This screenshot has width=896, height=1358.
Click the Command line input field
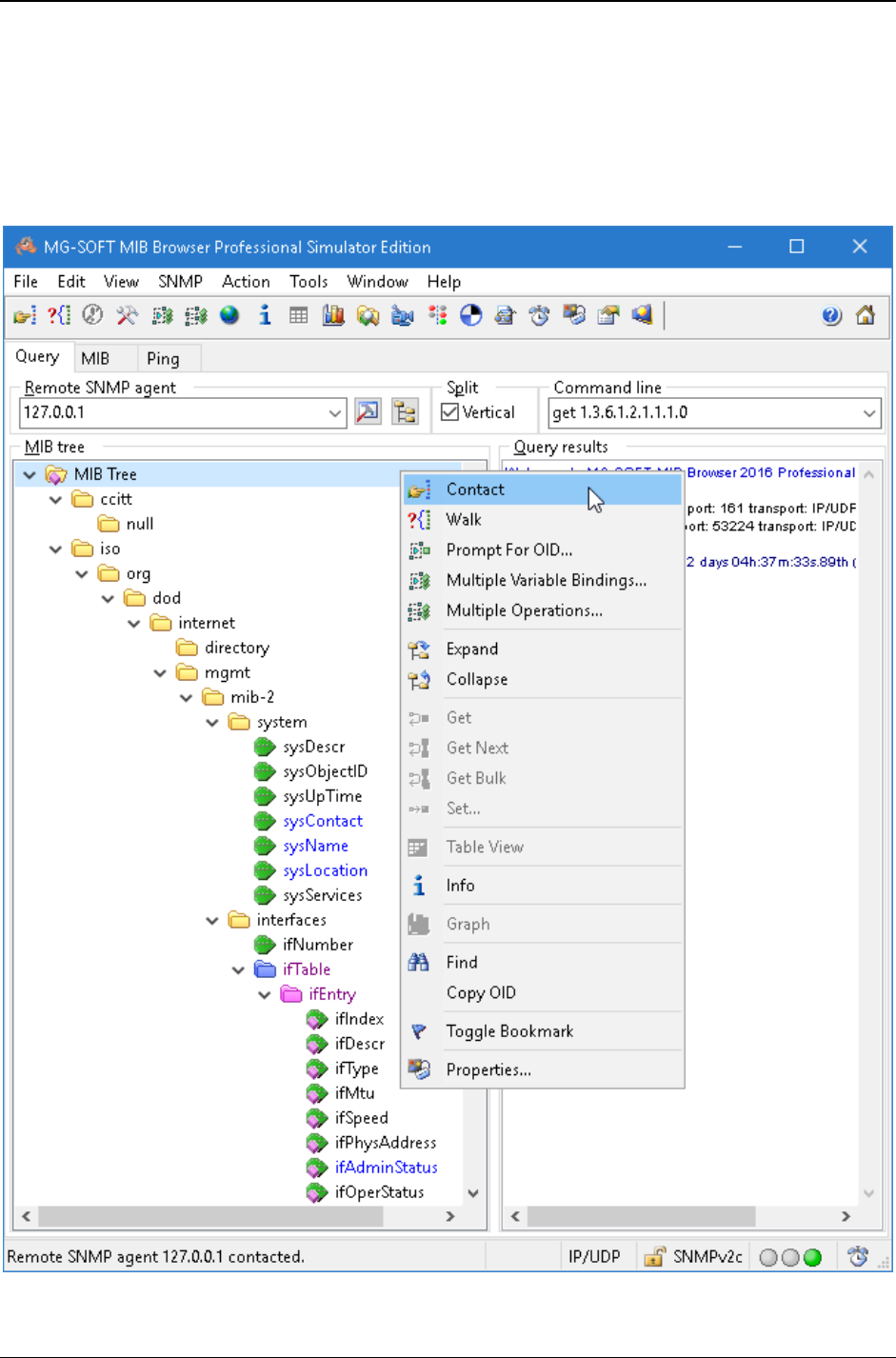[x=705, y=413]
